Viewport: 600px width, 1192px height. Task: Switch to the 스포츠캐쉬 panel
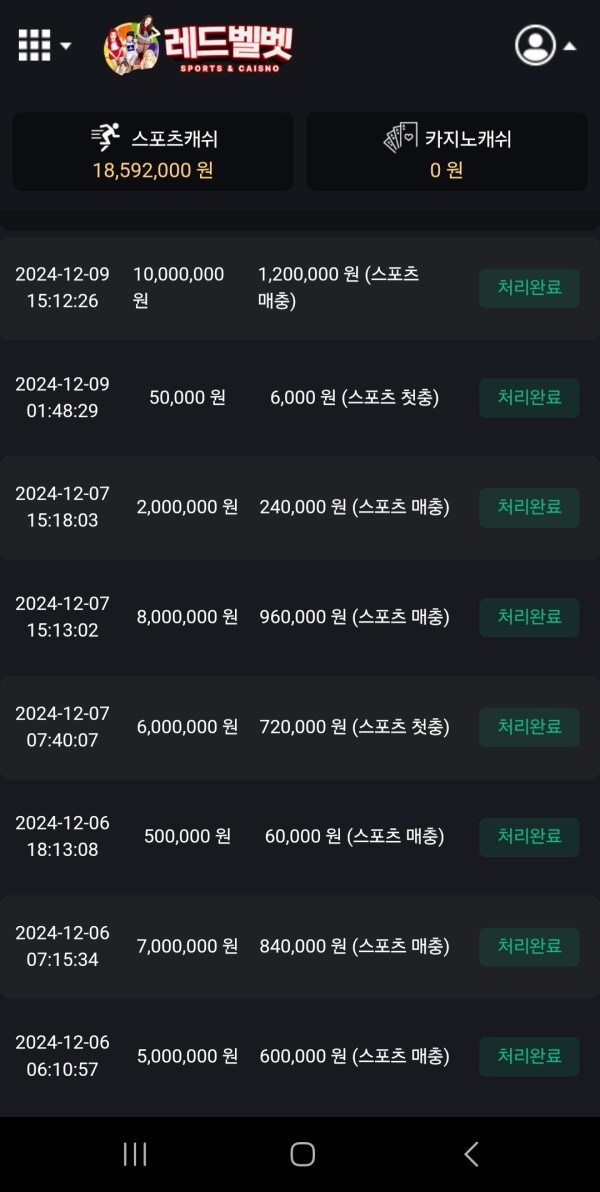[152, 151]
